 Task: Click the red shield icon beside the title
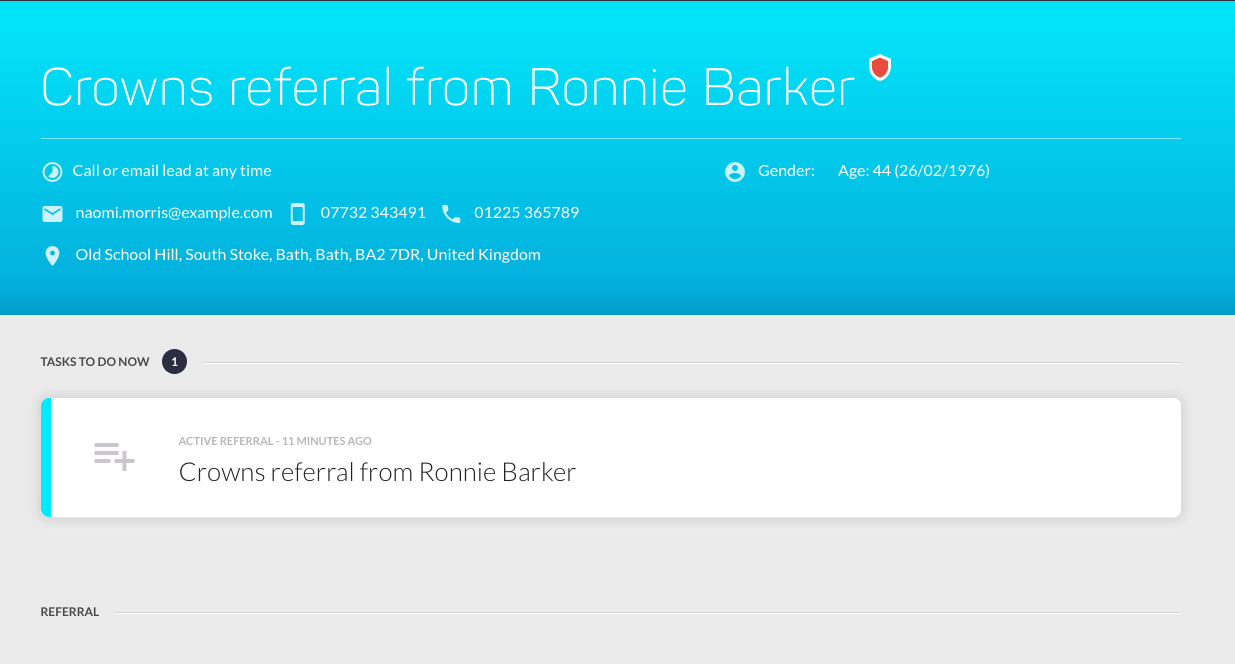tap(880, 68)
